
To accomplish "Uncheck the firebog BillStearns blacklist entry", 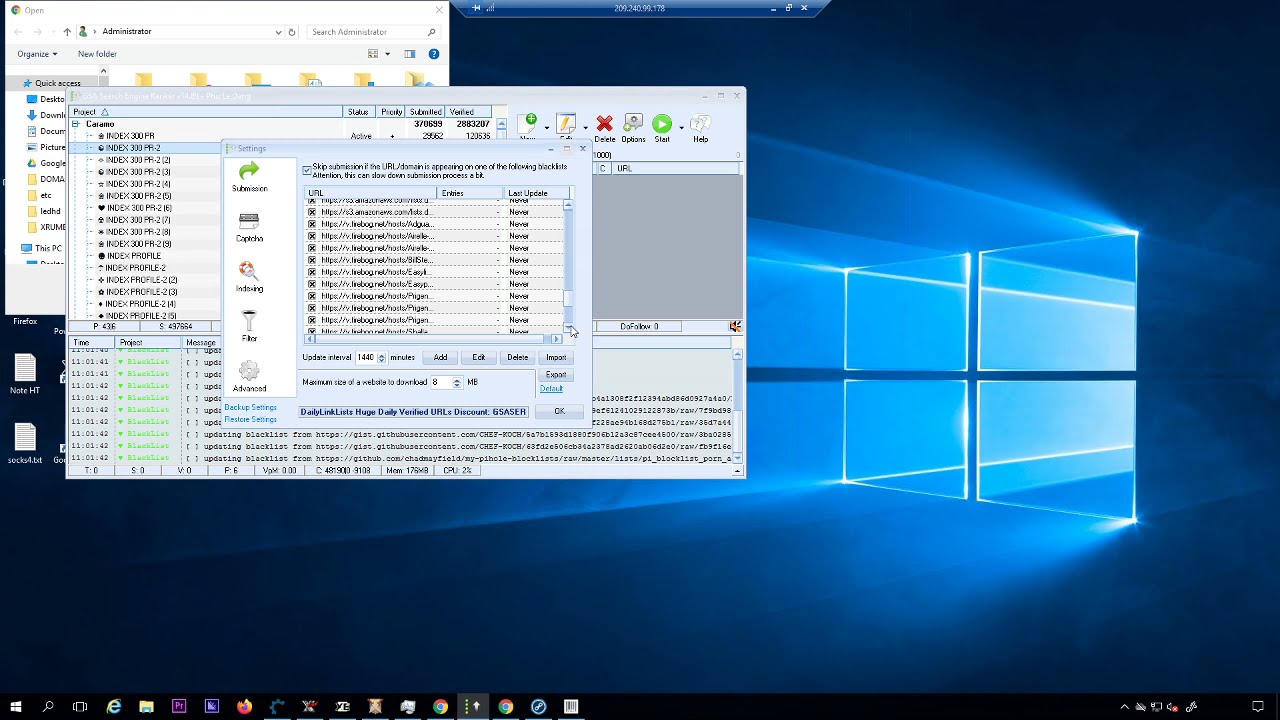I will click(x=312, y=260).
